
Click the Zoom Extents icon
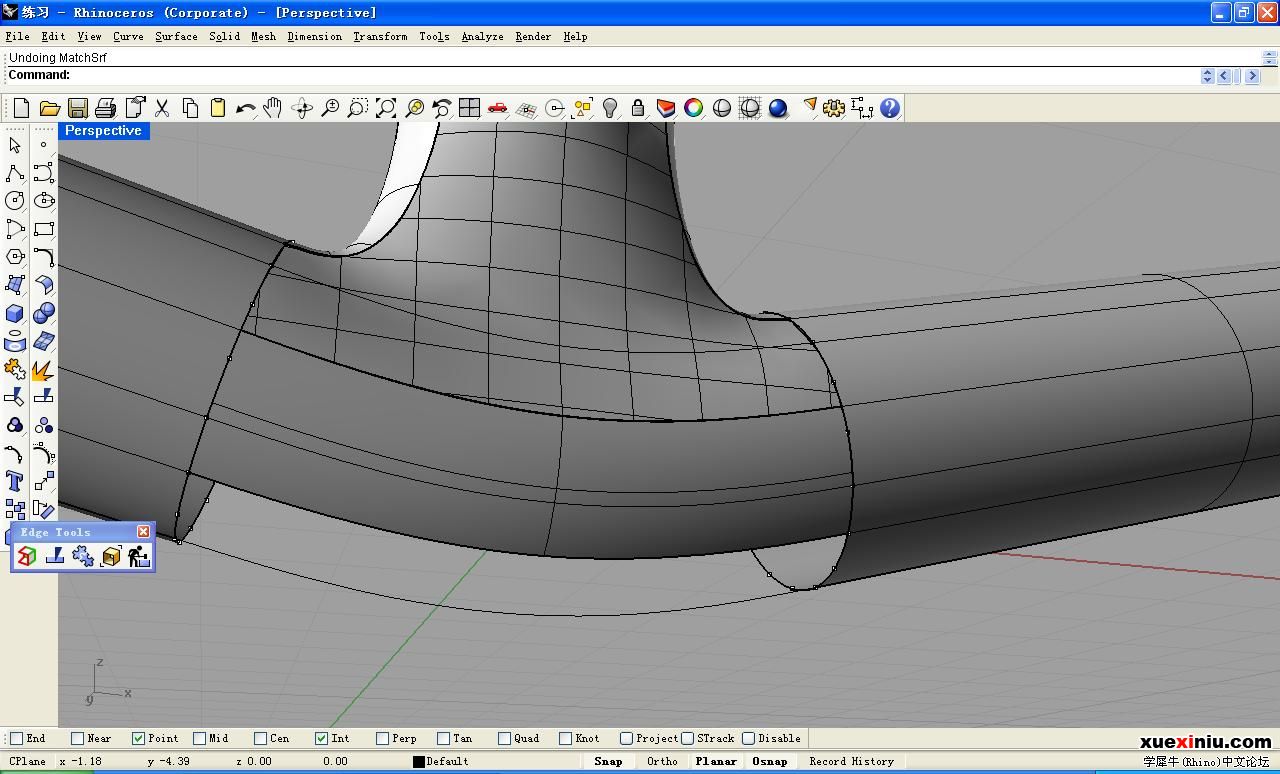[385, 108]
